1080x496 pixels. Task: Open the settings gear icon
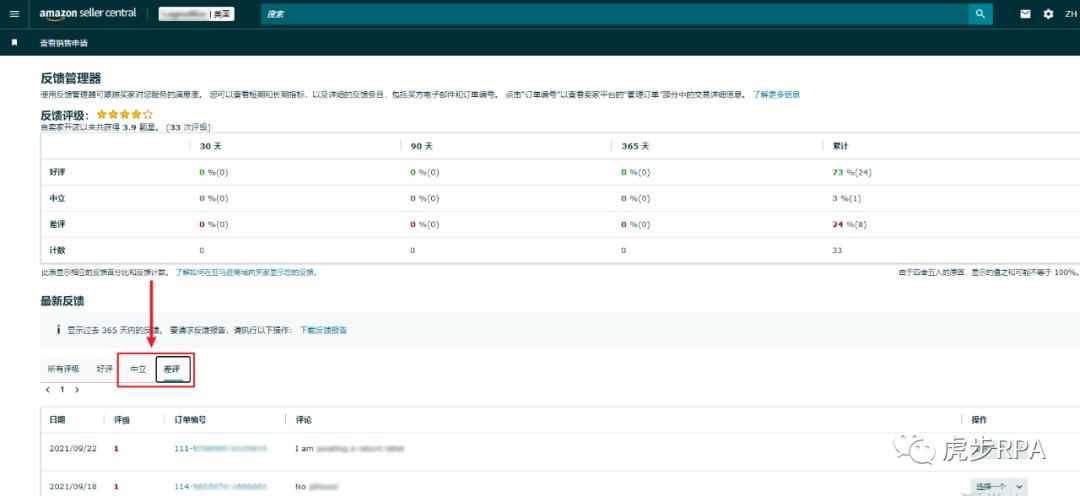[x=1048, y=14]
